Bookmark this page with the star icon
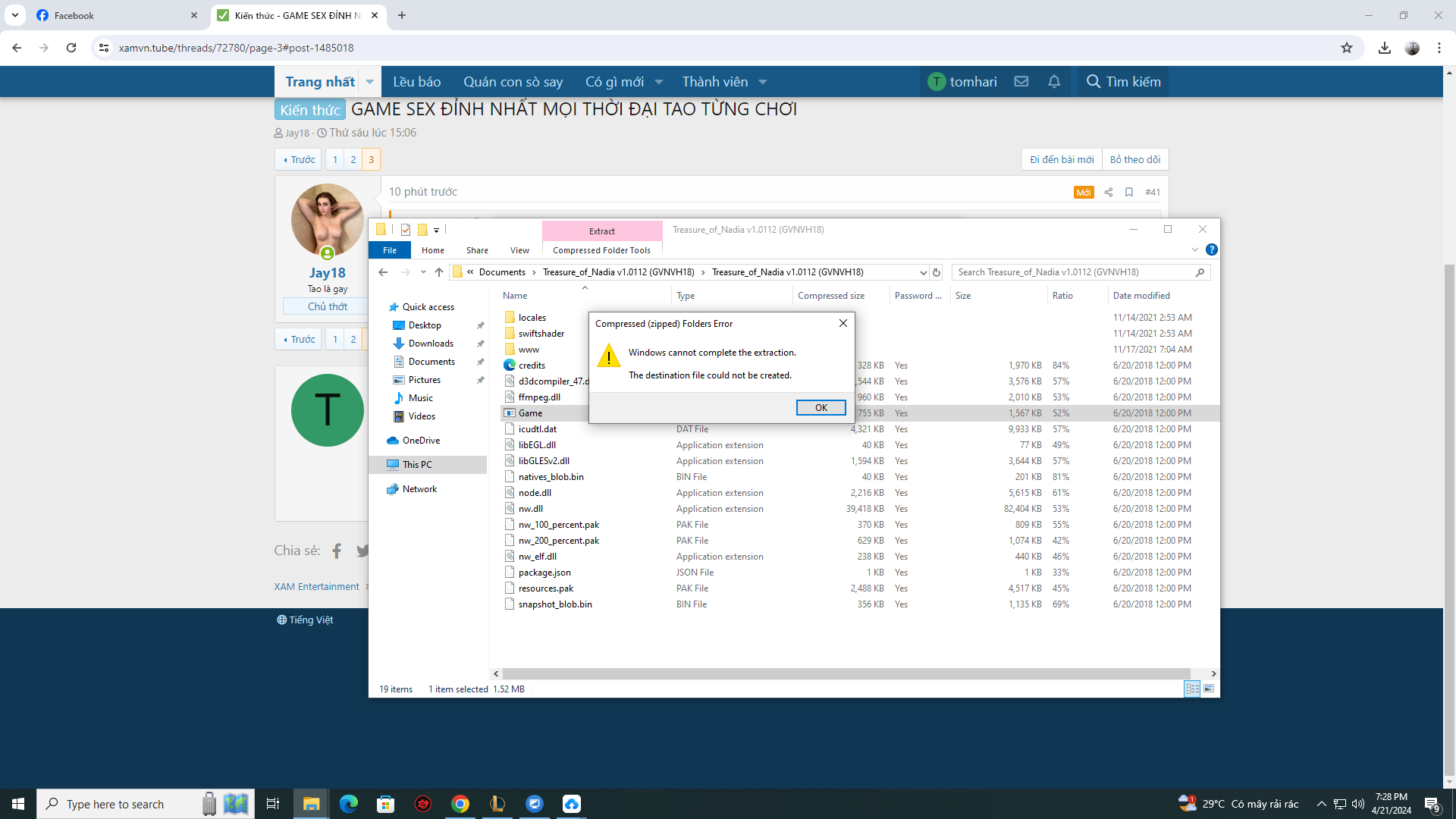1456x819 pixels. 1347,48
